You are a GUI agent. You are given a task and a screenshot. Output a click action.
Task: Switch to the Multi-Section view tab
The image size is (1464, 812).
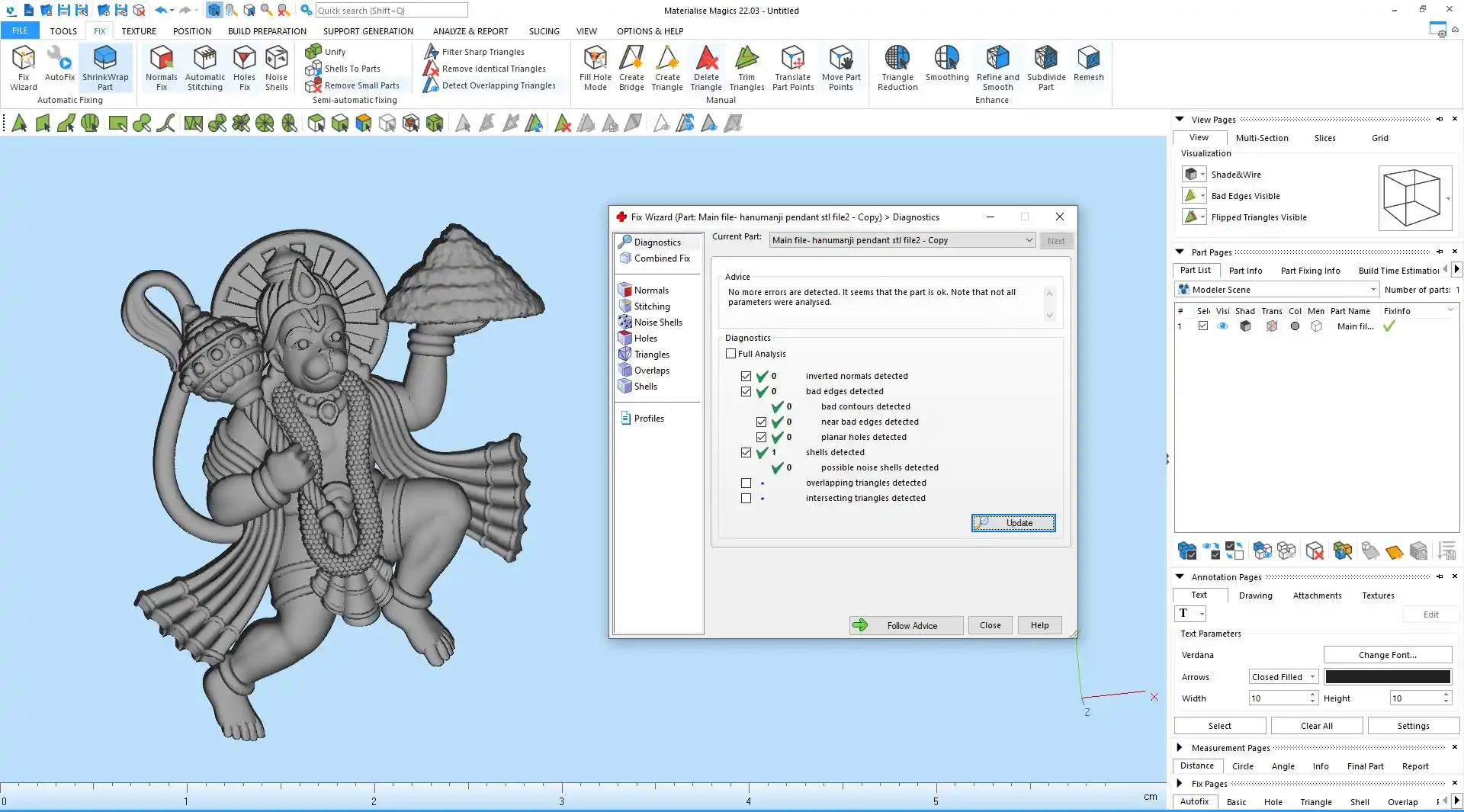click(1261, 138)
